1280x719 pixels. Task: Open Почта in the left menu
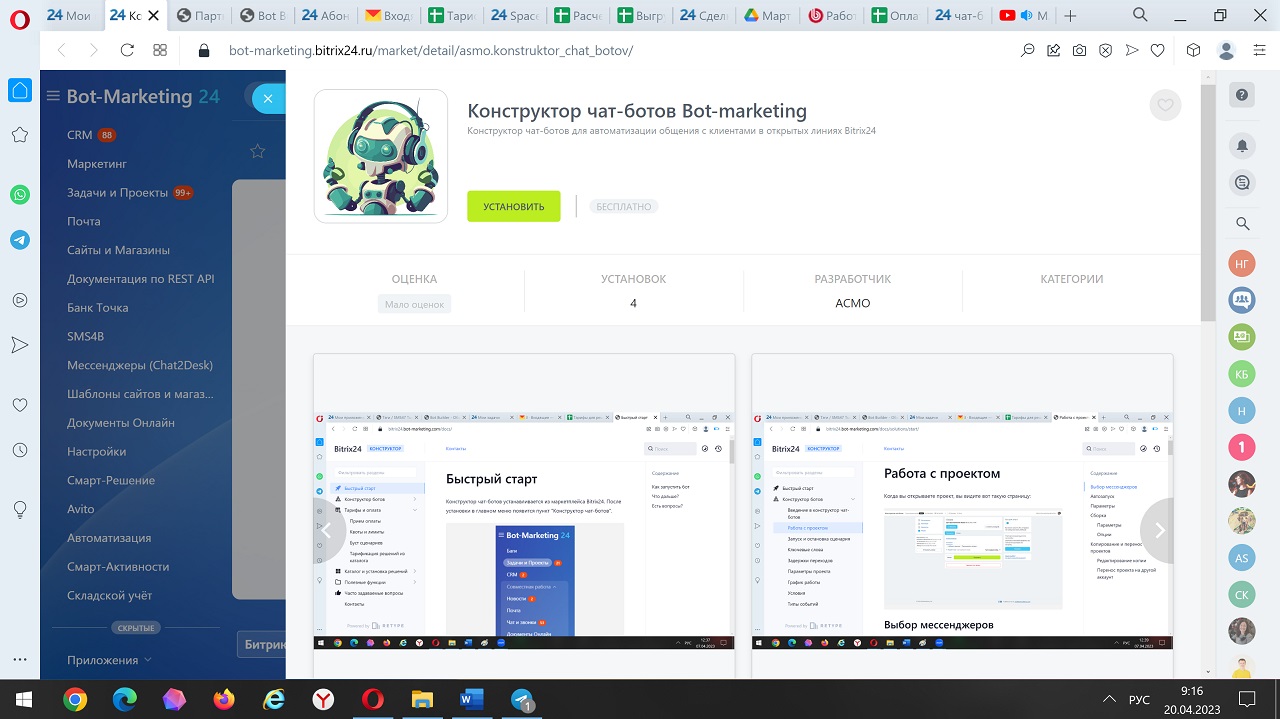(x=84, y=222)
